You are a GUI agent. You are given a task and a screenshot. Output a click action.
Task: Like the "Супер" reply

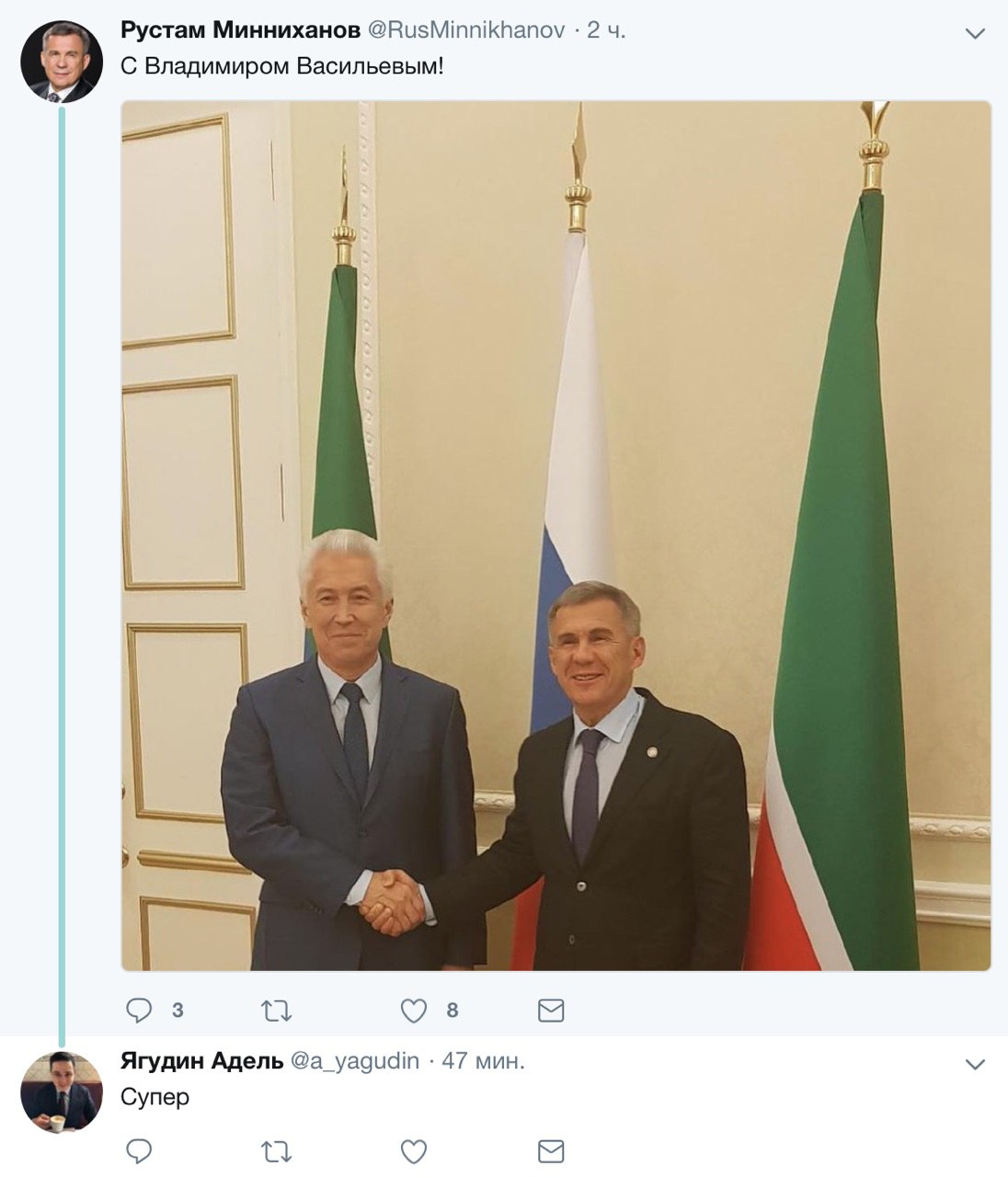click(414, 1150)
